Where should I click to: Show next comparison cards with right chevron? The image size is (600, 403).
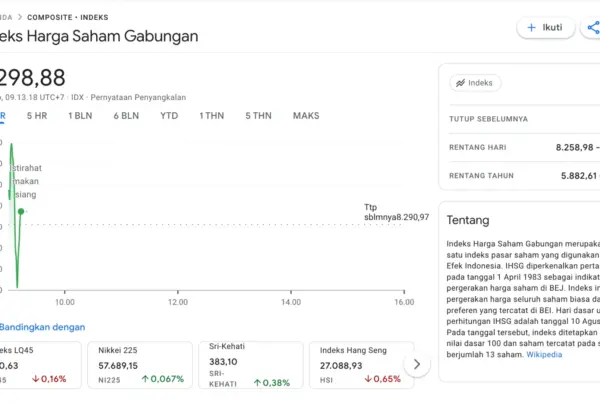tap(417, 364)
